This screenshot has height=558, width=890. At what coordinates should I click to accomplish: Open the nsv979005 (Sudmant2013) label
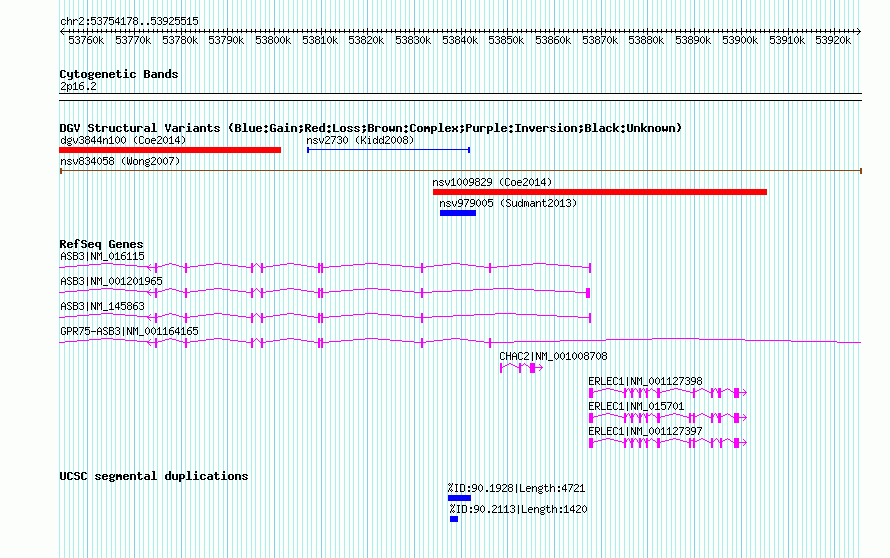(508, 203)
